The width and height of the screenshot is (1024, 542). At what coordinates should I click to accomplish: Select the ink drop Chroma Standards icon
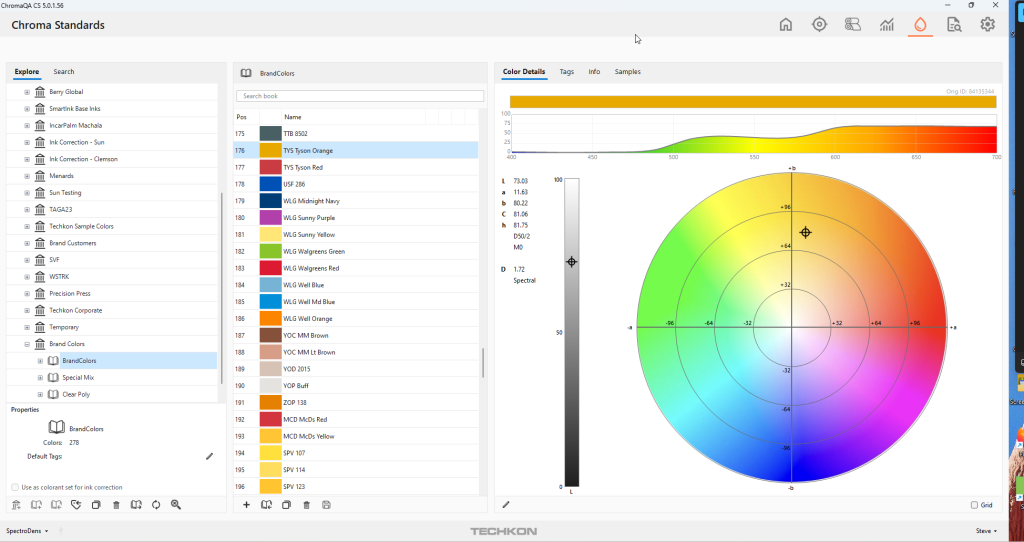click(920, 25)
